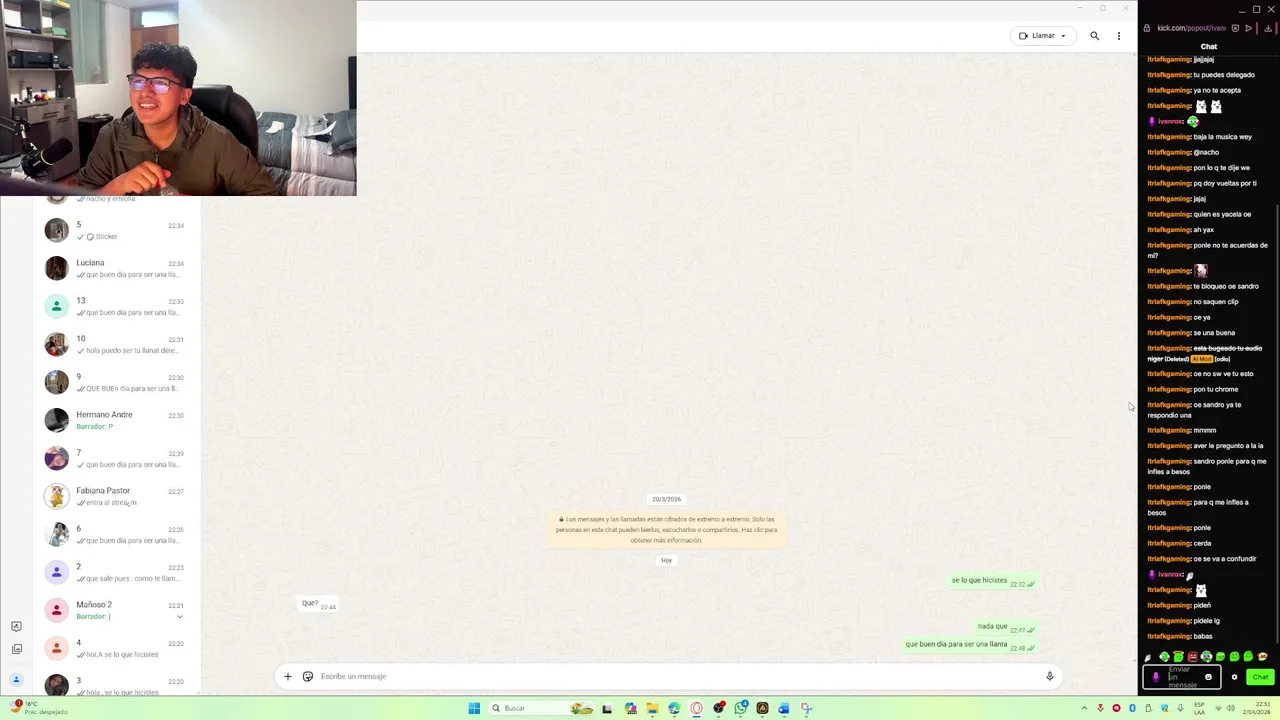Click the plus attach icon in message bar
Image resolution: width=1280 pixels, height=720 pixels.
[x=288, y=676]
